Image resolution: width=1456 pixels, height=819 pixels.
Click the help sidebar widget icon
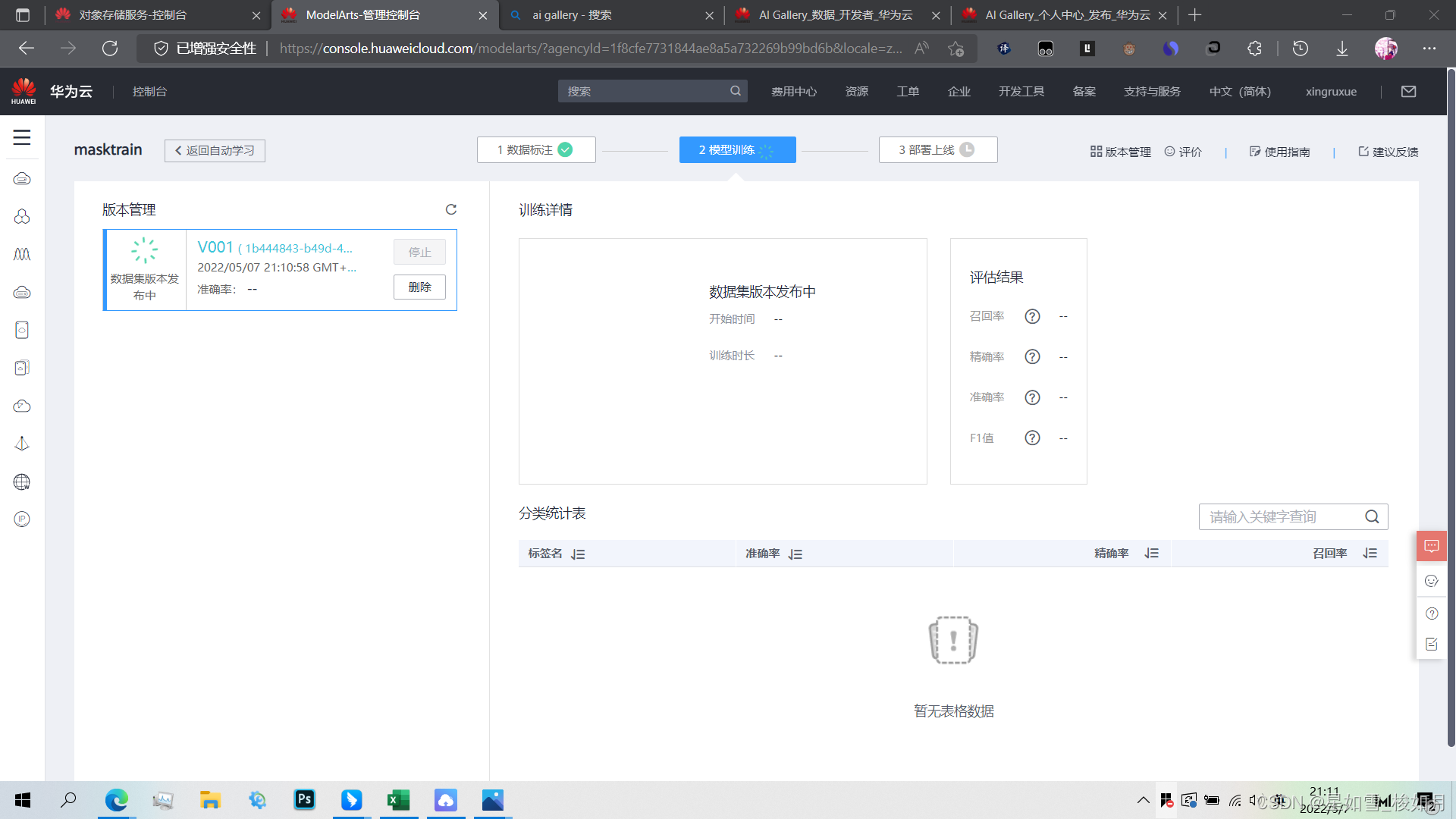1432,613
